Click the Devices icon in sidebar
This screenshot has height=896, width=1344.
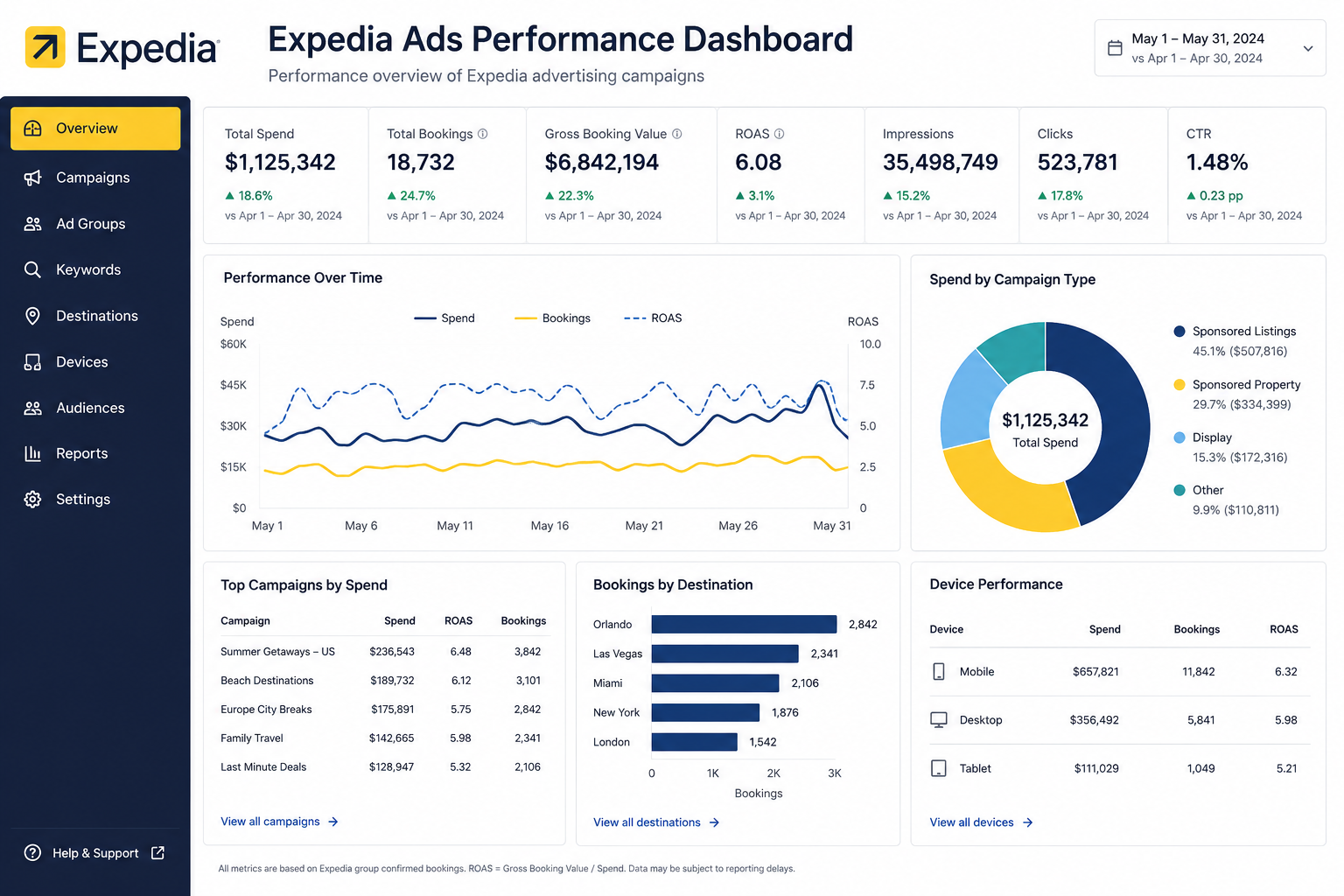coord(32,362)
